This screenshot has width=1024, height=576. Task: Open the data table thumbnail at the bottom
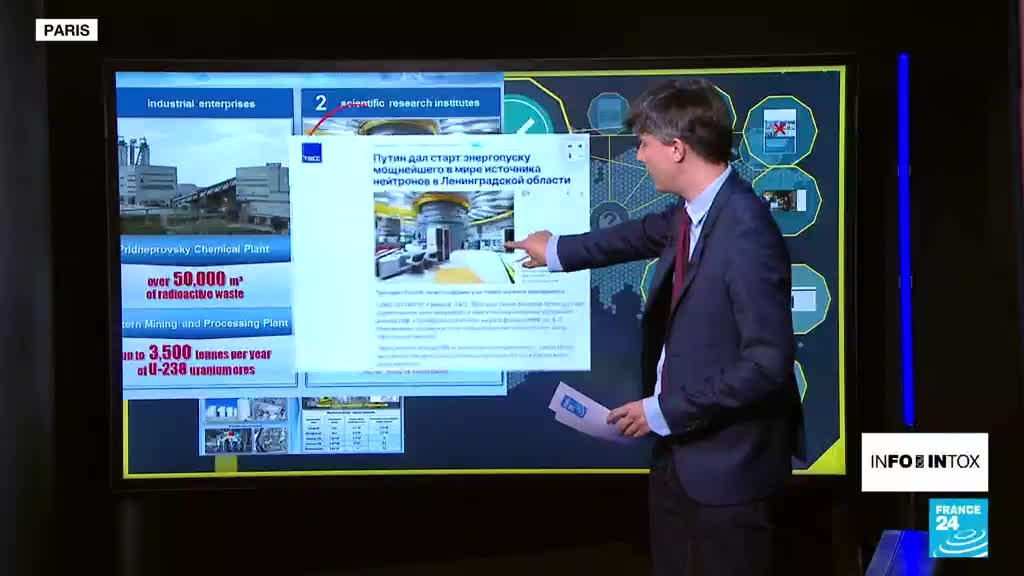tap(351, 424)
